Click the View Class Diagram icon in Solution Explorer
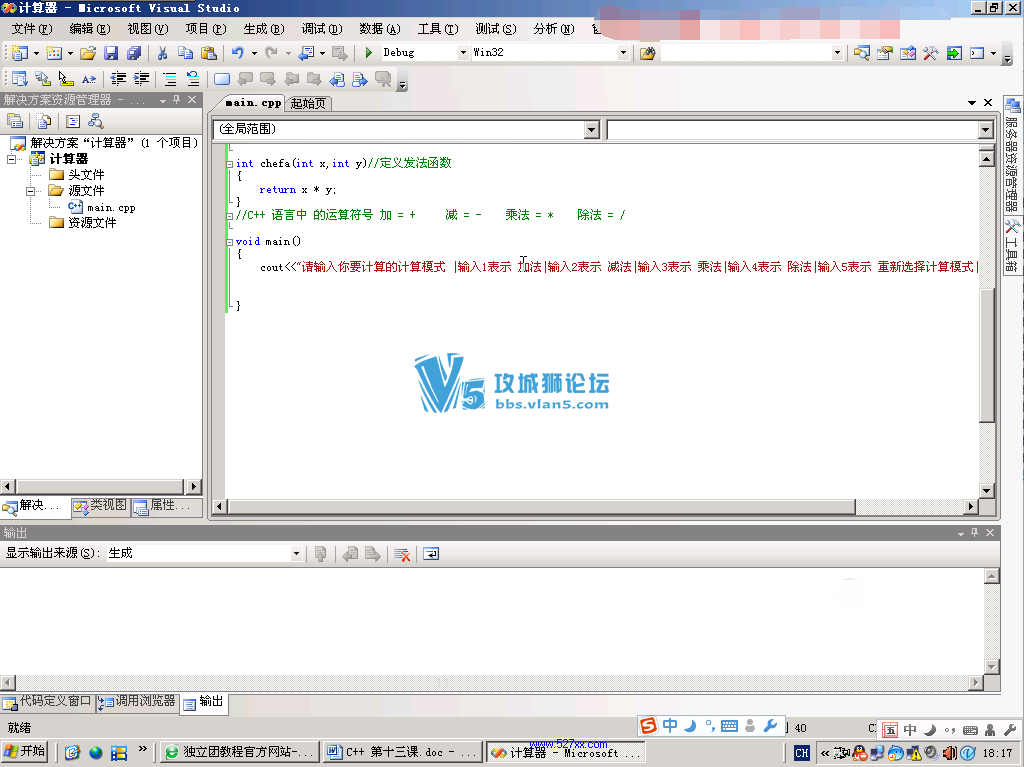 point(95,122)
